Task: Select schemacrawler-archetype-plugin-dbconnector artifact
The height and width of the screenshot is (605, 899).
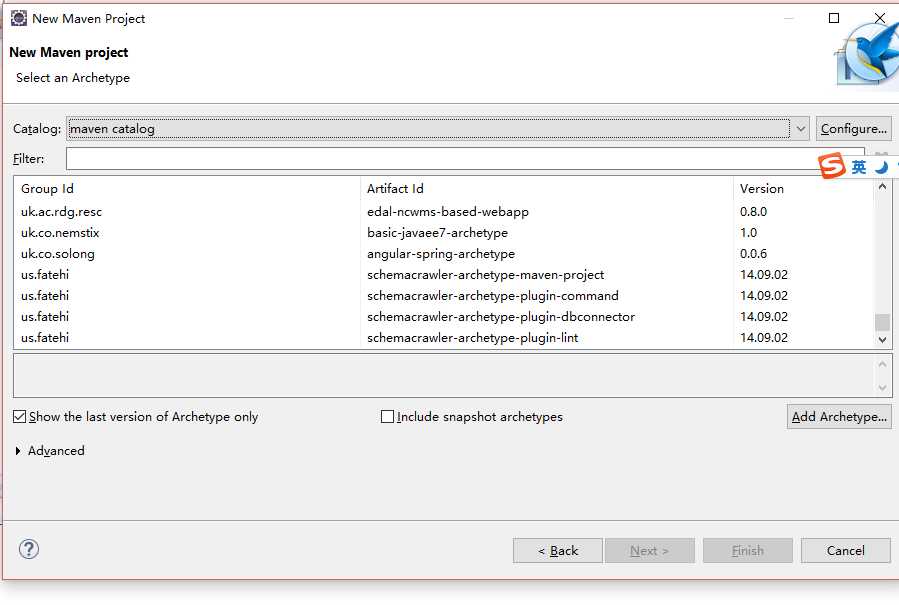Action: click(501, 317)
